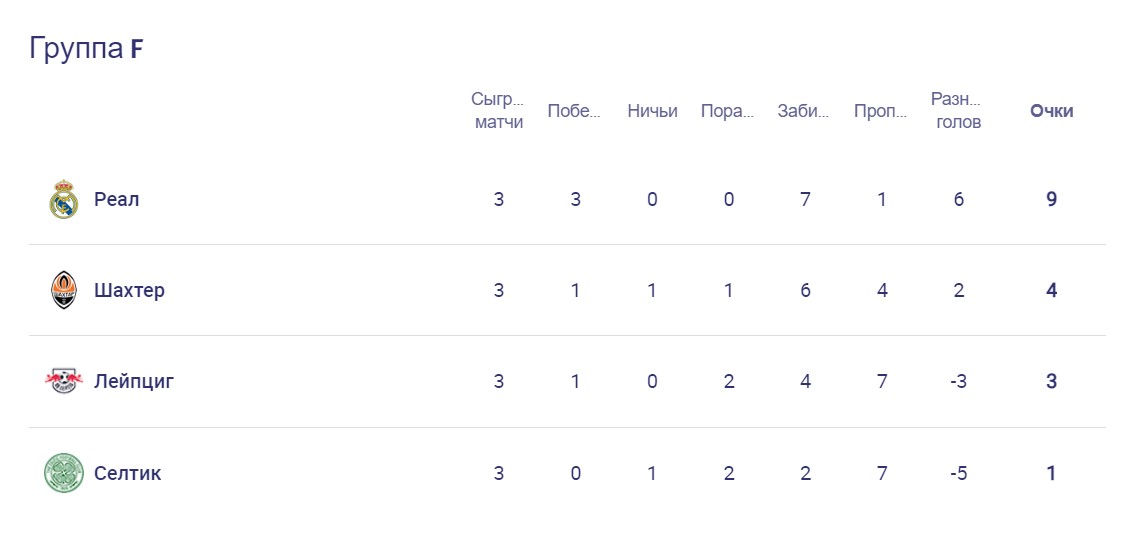This screenshot has width=1131, height=544.
Task: Click the truncated Проп... column header
Action: [x=881, y=111]
